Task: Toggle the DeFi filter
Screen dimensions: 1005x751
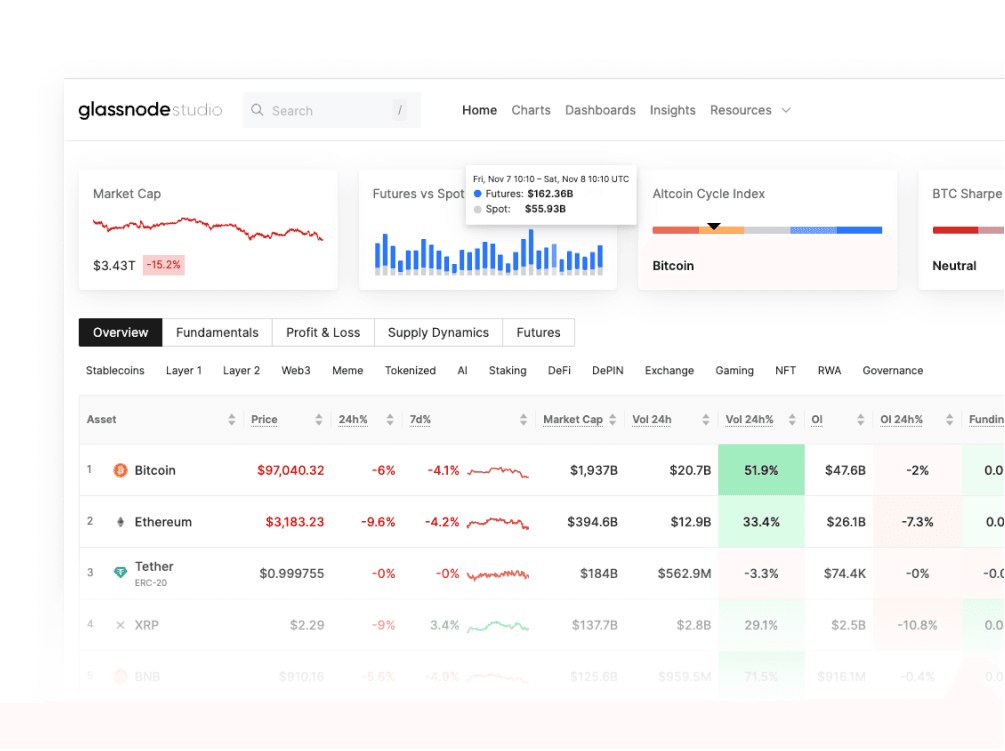Action: (559, 370)
